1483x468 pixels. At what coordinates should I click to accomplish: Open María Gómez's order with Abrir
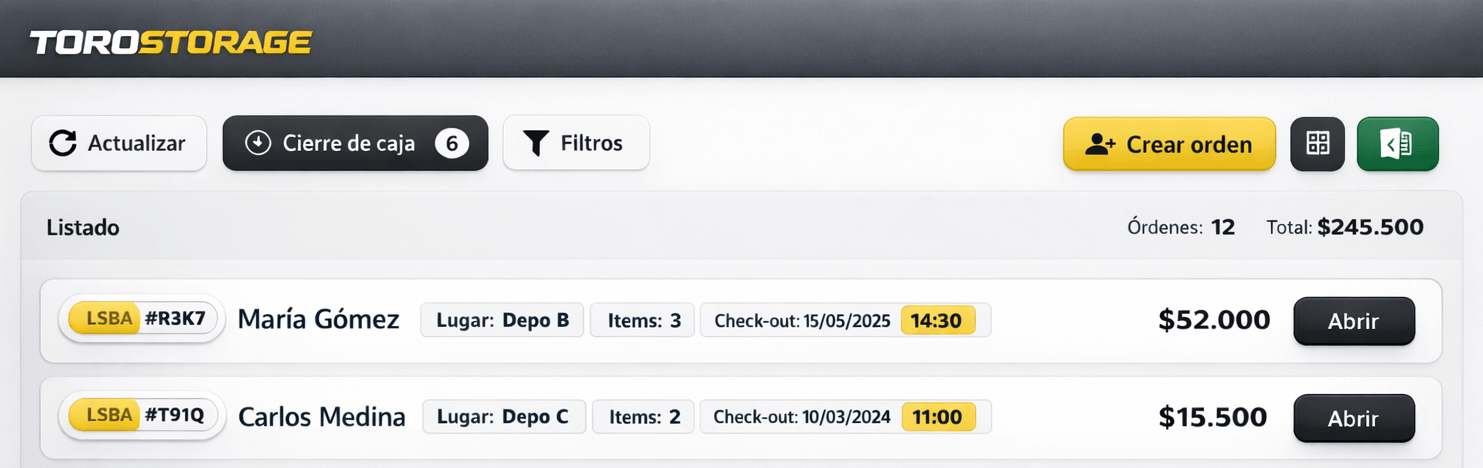(1353, 321)
